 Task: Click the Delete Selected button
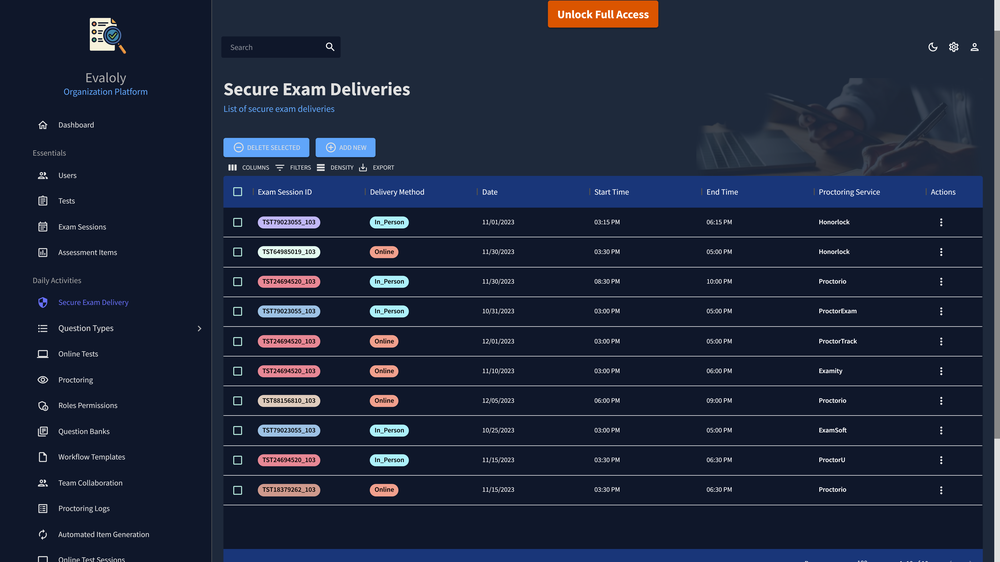click(266, 147)
